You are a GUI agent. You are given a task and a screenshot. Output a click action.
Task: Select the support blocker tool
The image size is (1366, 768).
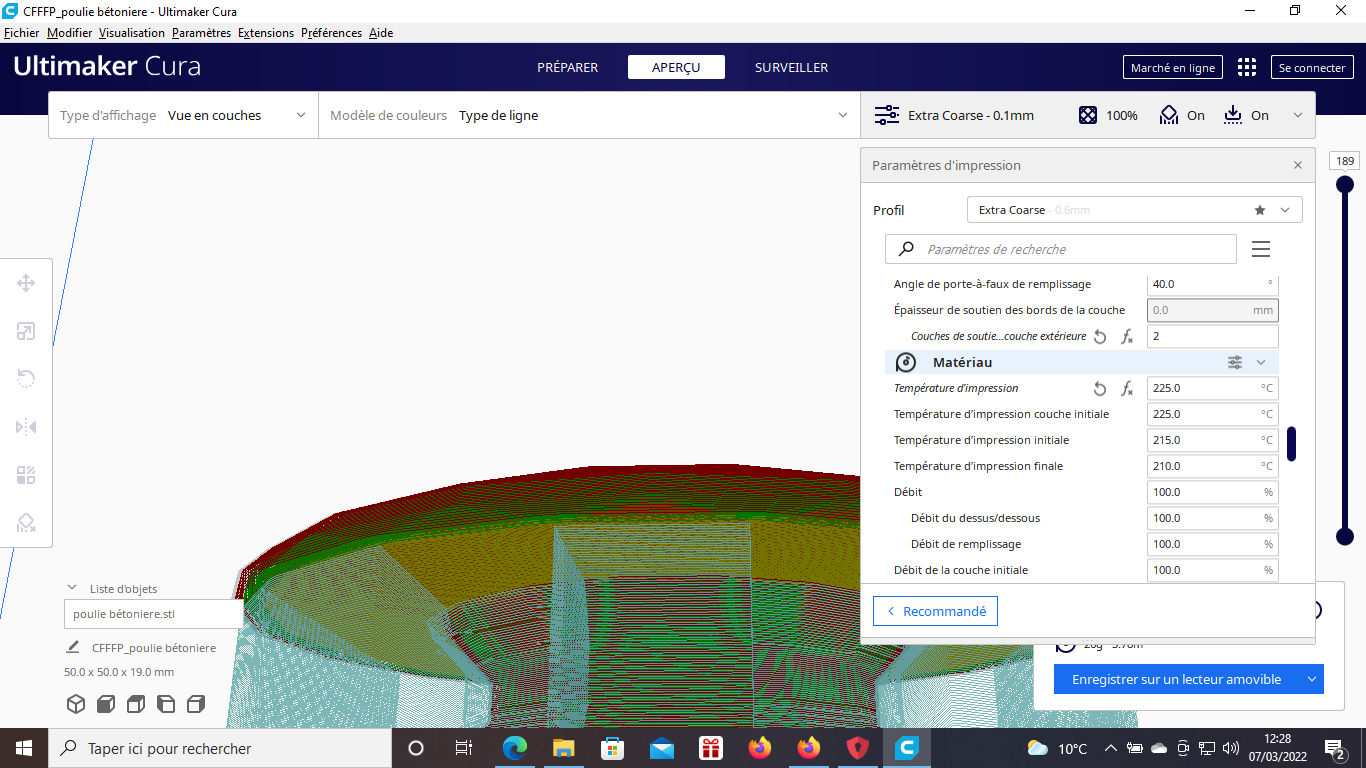(26, 523)
